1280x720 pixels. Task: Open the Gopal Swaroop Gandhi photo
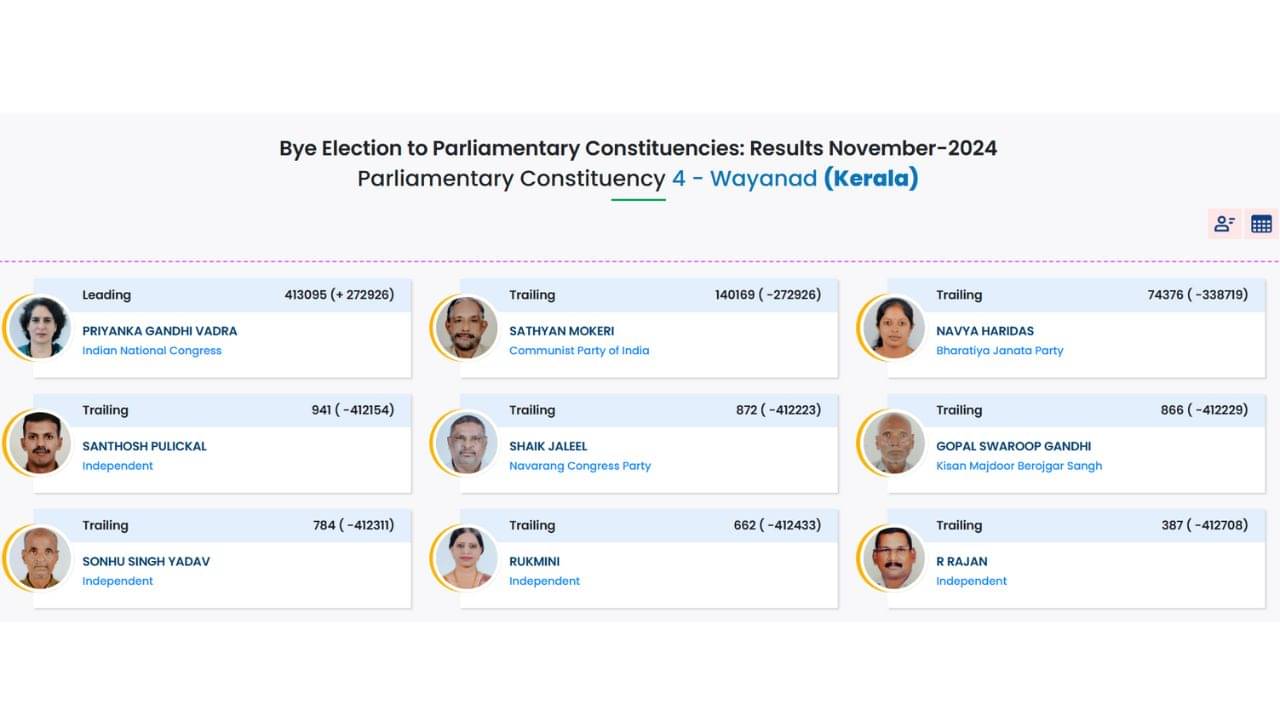[893, 442]
